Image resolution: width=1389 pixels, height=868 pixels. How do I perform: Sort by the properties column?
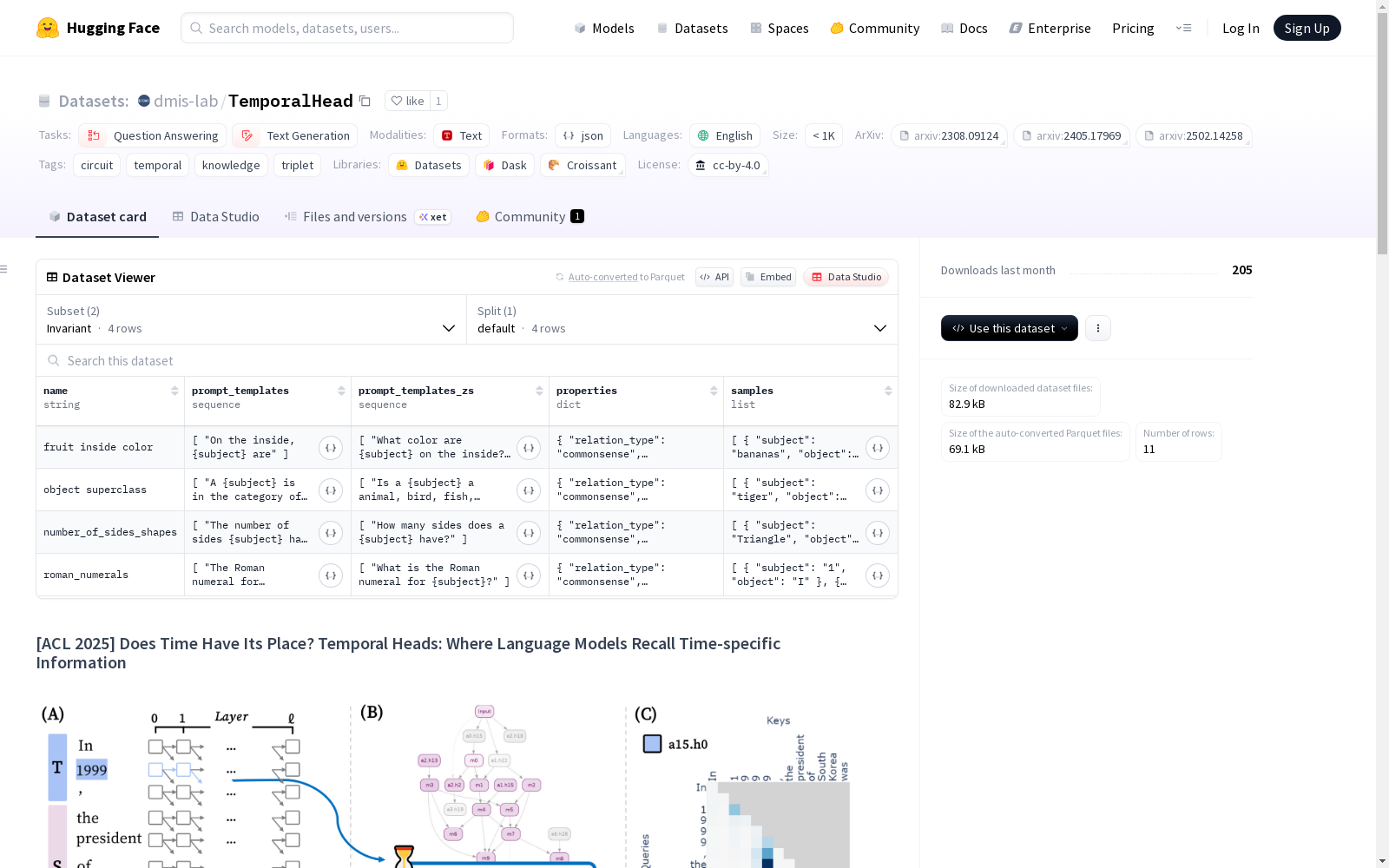[714, 391]
